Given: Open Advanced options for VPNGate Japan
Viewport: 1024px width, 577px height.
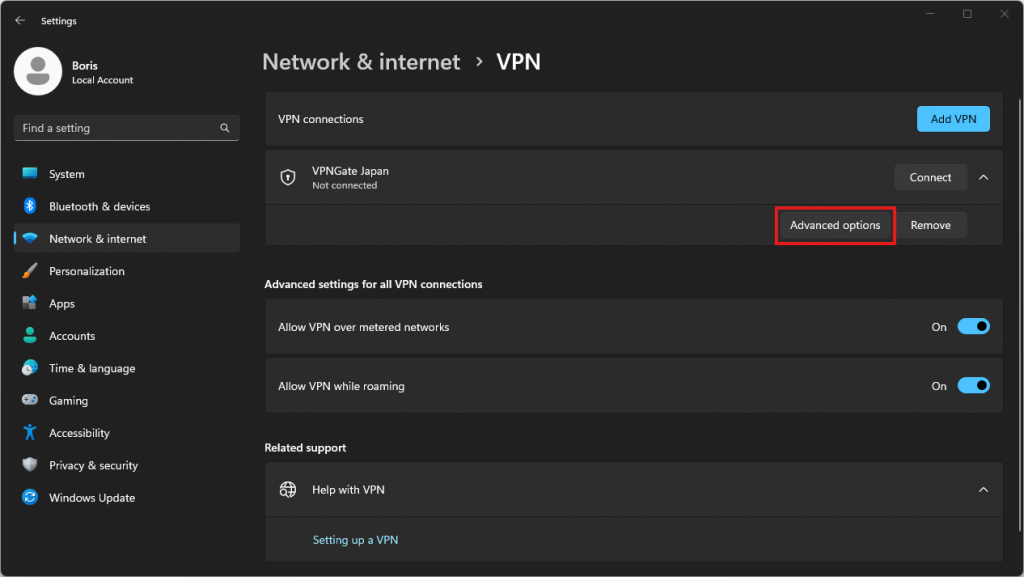Looking at the screenshot, I should 835,225.
